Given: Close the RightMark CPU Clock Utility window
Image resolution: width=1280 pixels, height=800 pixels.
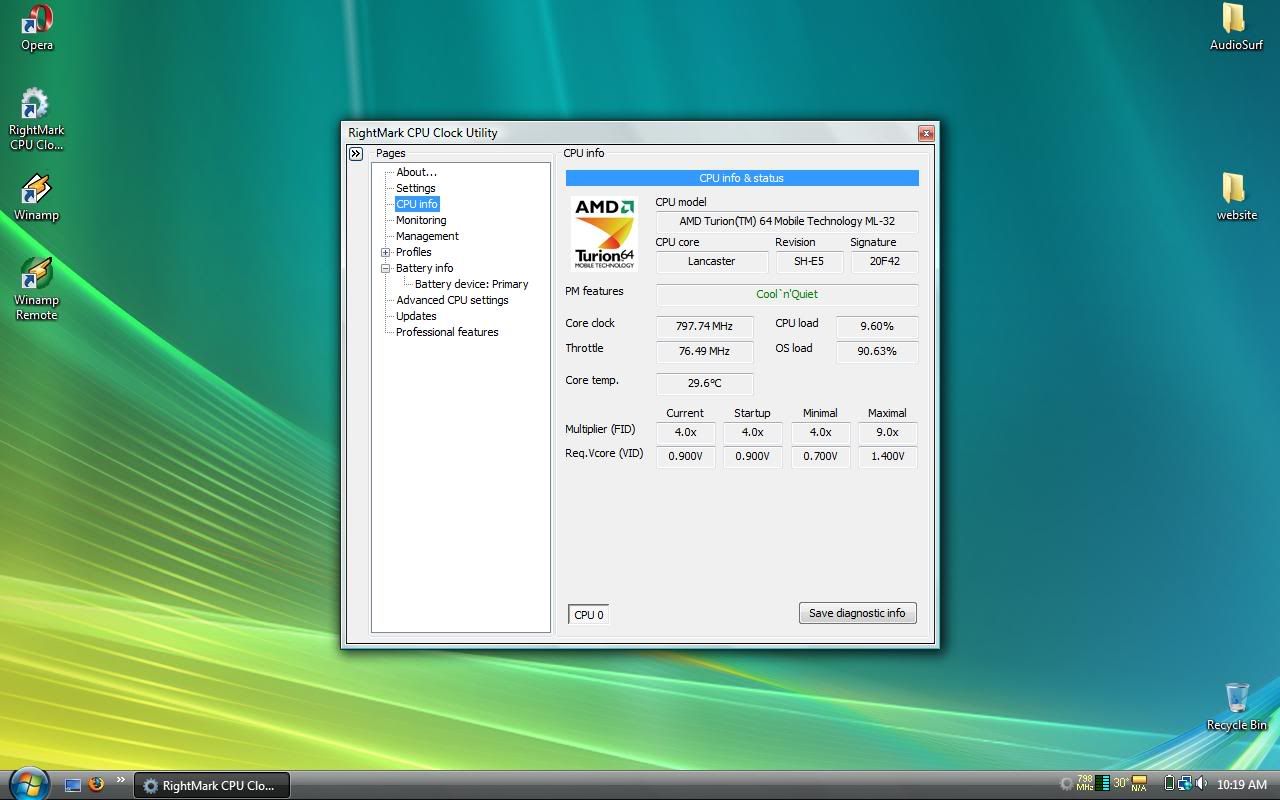Looking at the screenshot, I should 926,133.
